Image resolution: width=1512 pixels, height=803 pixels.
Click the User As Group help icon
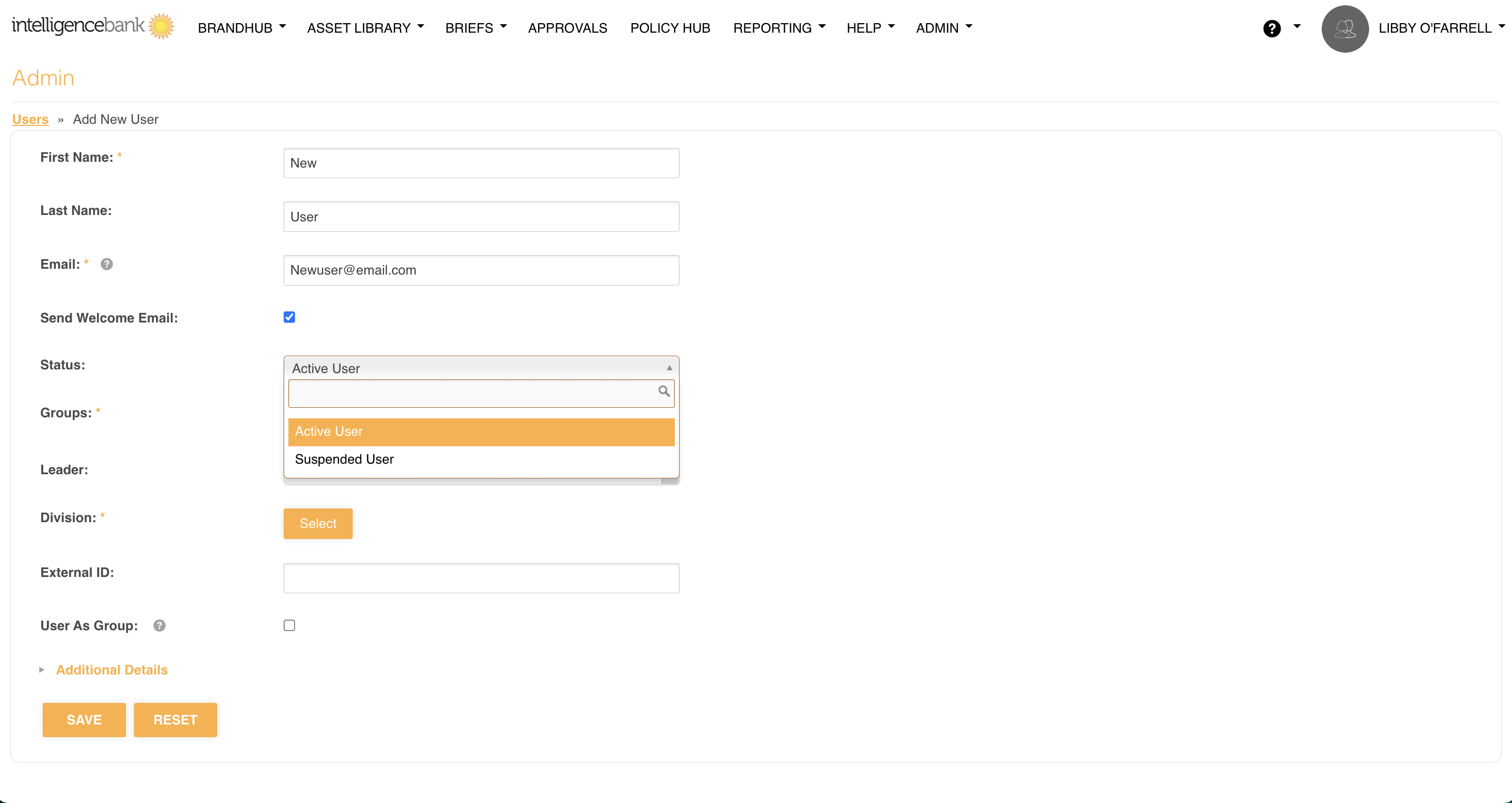coord(159,625)
